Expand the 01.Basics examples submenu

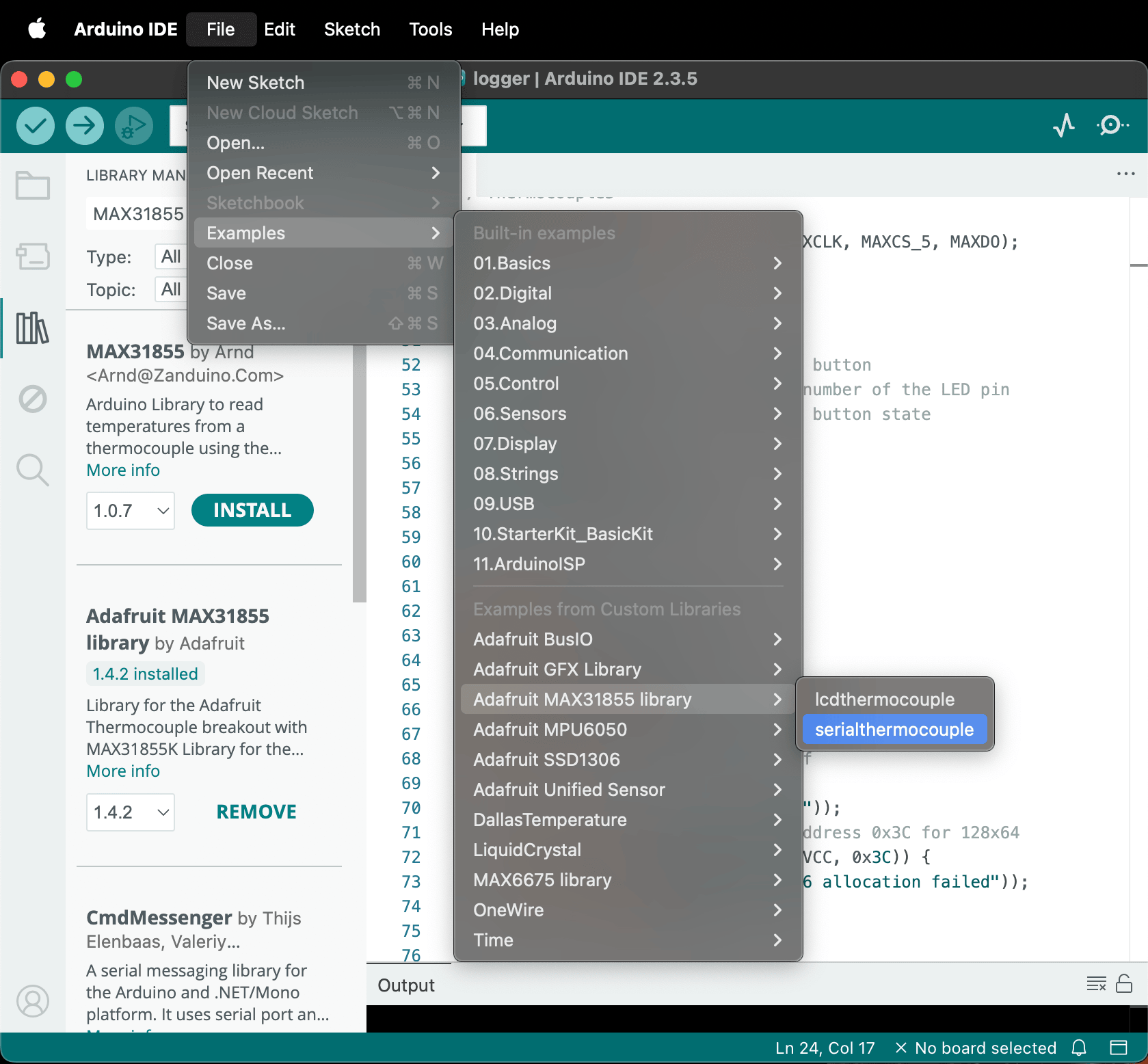click(628, 263)
